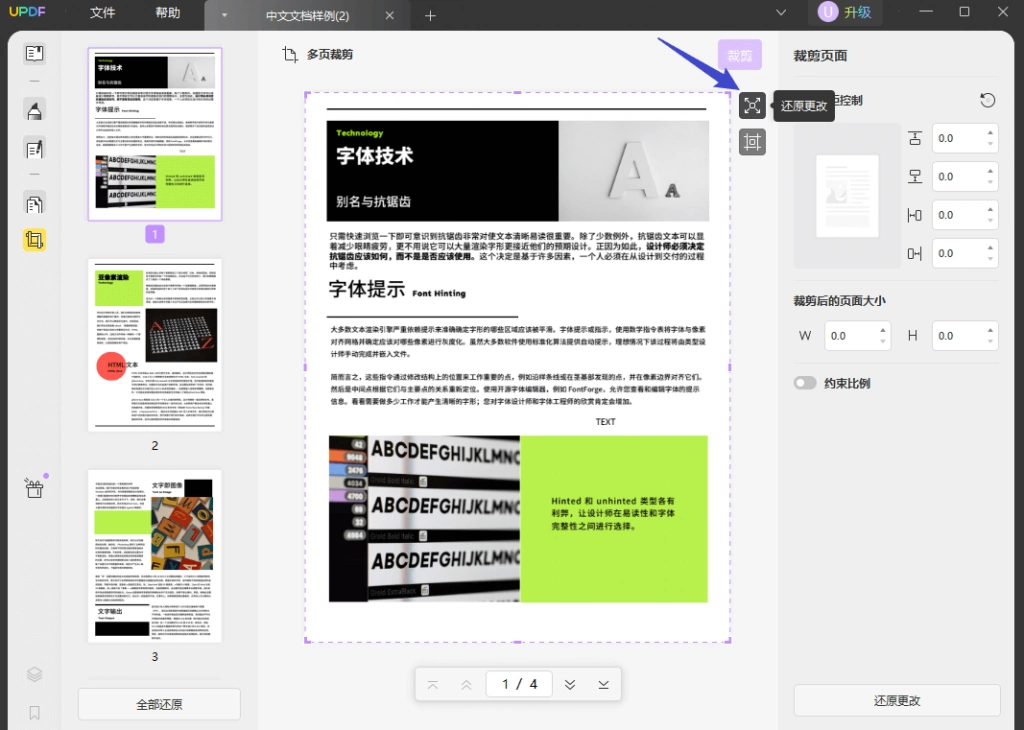Click the top margin icon
The image size is (1024, 730).
[915, 138]
